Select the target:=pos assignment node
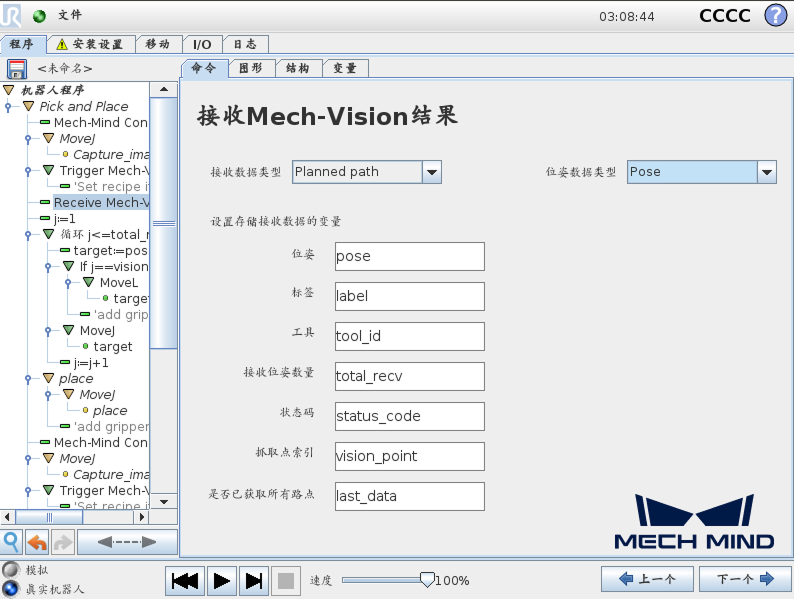This screenshot has width=794, height=599. click(110, 251)
